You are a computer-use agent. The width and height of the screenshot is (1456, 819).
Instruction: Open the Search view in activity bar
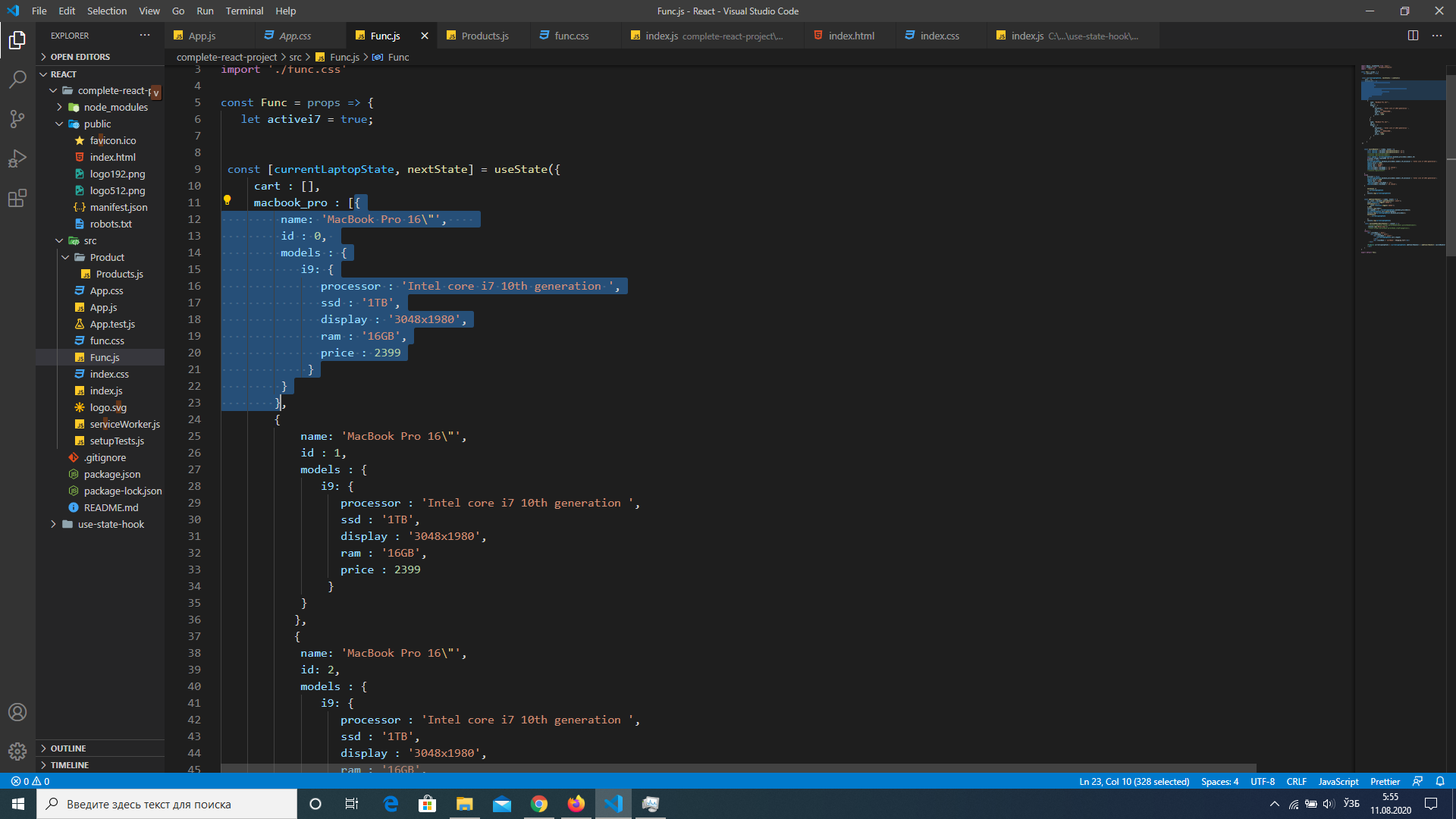pos(17,79)
